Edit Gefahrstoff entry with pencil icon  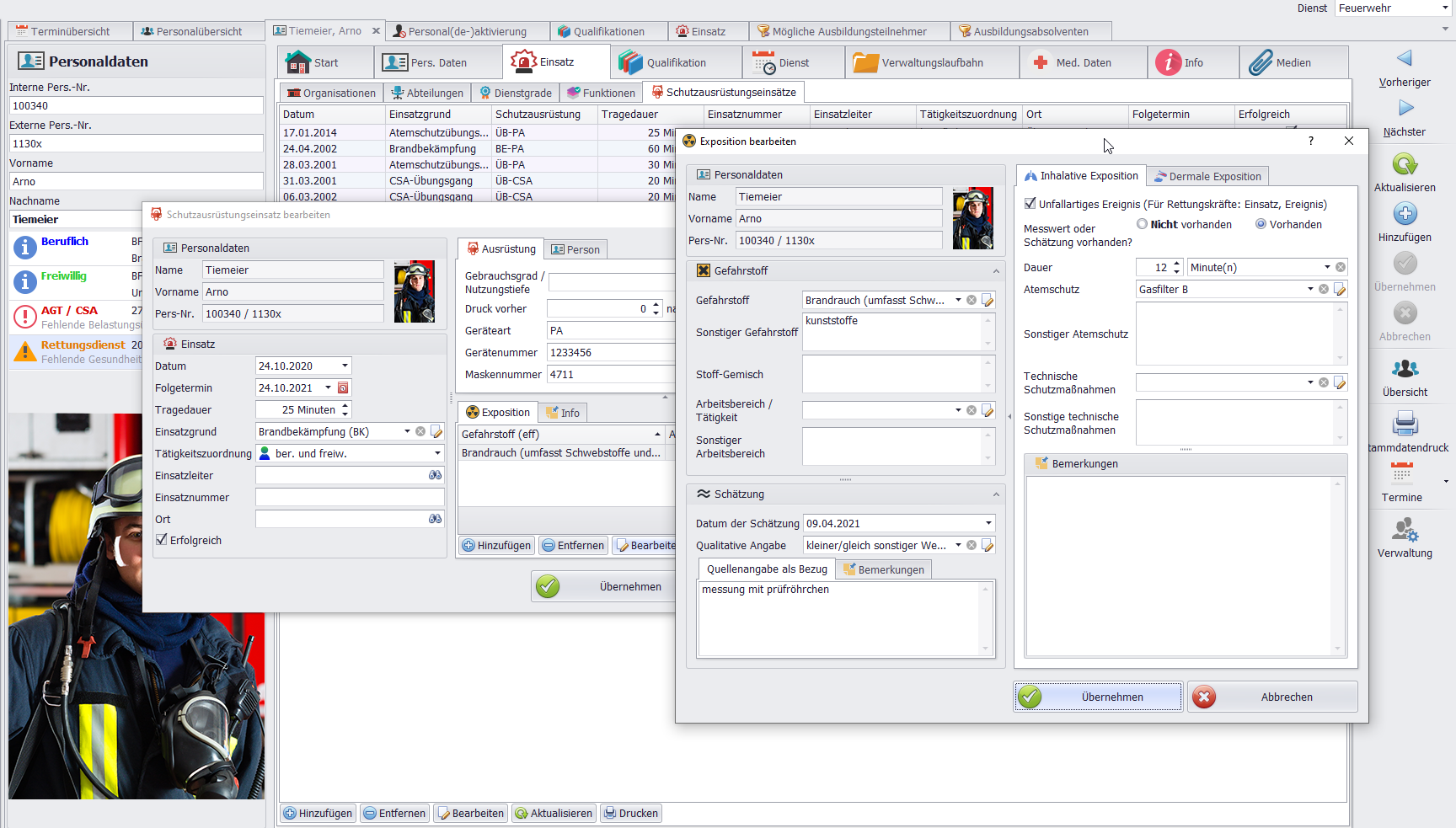pos(988,301)
